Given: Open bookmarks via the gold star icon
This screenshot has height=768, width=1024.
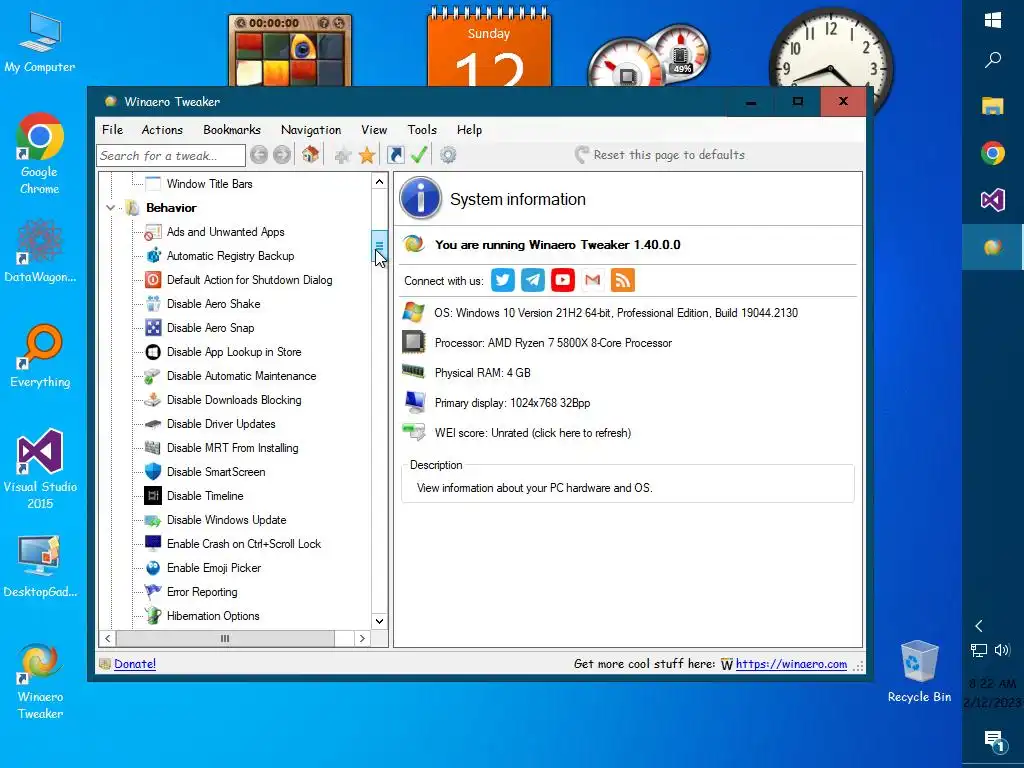Looking at the screenshot, I should [x=367, y=155].
